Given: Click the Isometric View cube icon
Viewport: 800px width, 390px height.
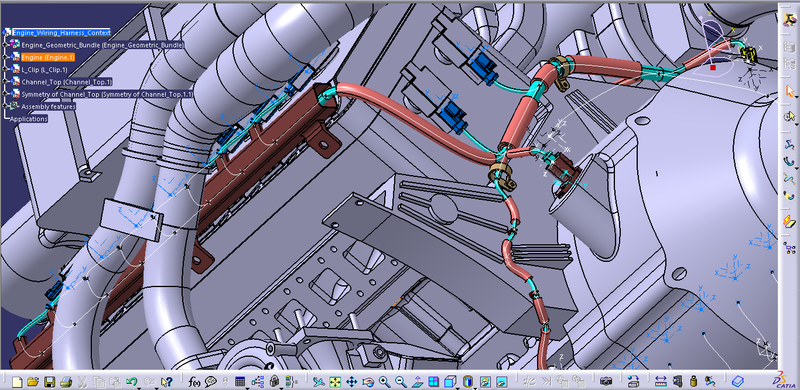Looking at the screenshot, I should coord(449,381).
